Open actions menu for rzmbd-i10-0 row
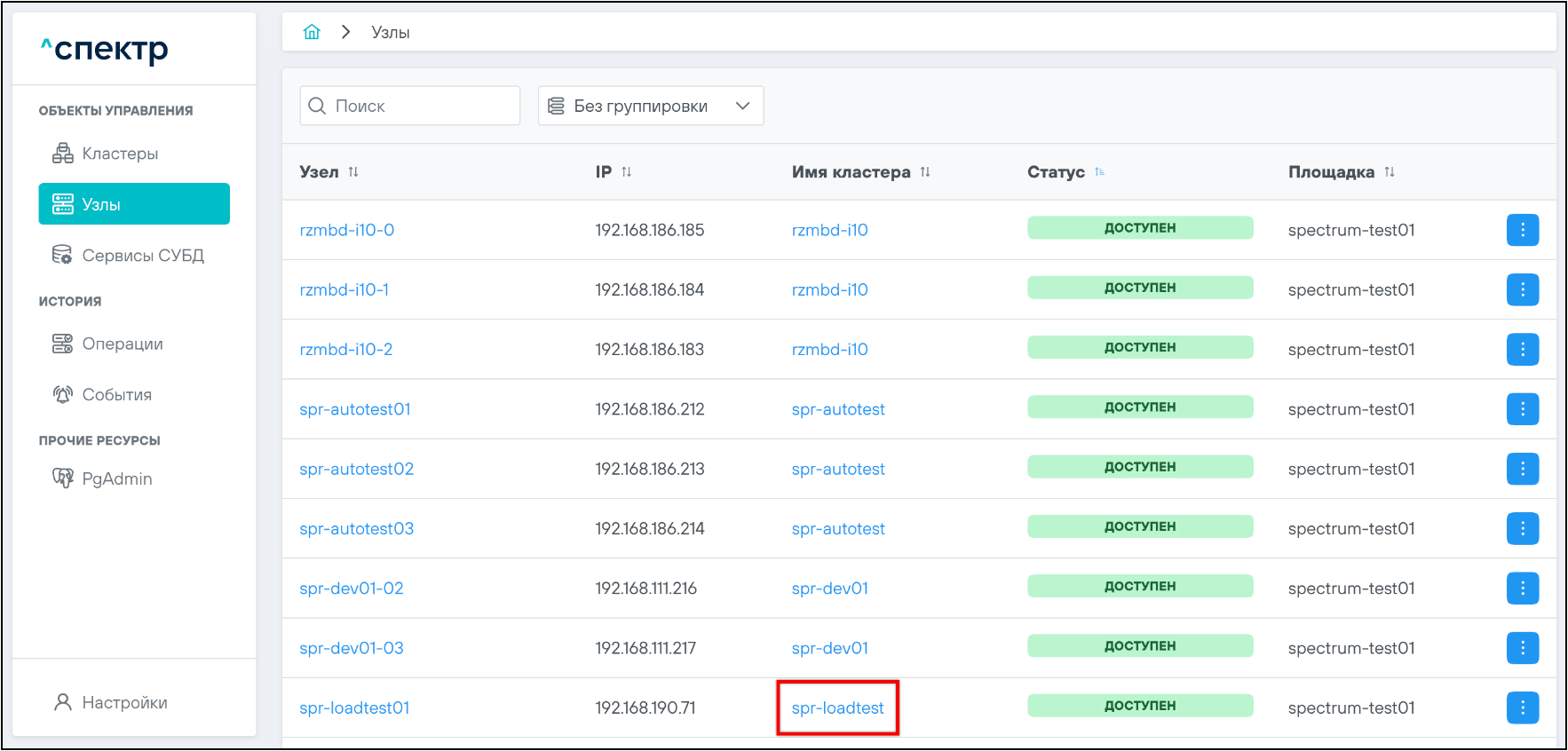This screenshot has height=751, width=1568. (x=1522, y=230)
